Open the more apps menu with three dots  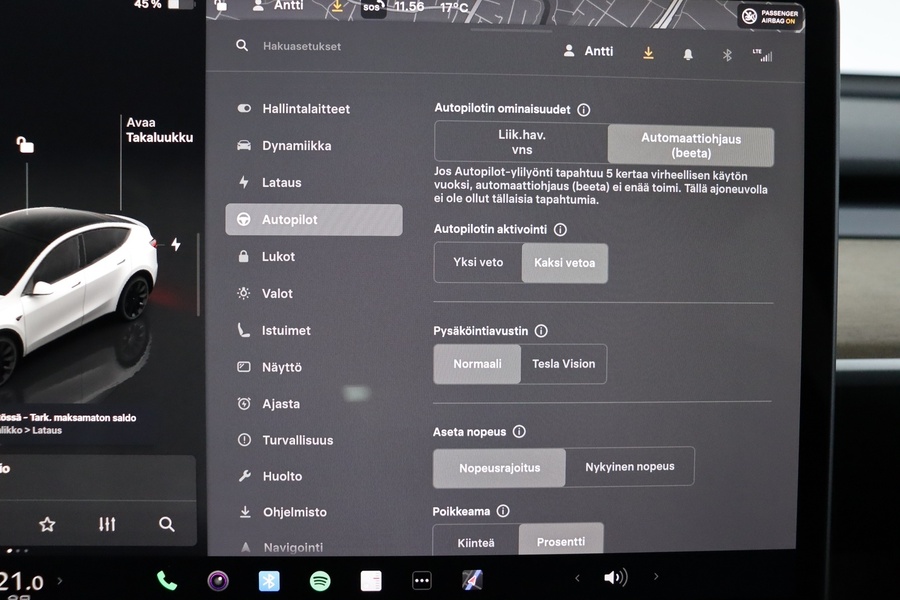point(421,580)
